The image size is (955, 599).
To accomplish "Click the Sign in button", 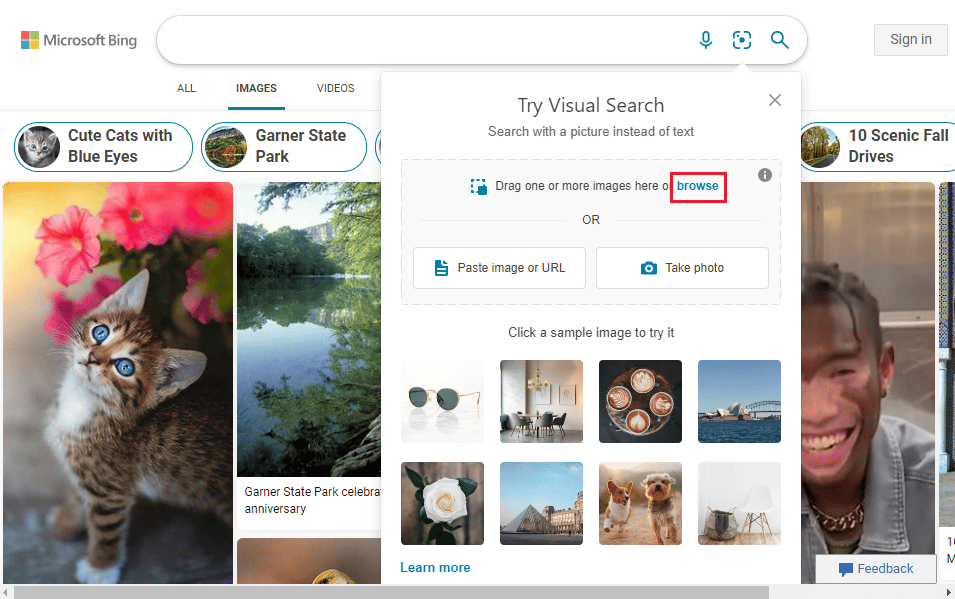I will (x=911, y=40).
